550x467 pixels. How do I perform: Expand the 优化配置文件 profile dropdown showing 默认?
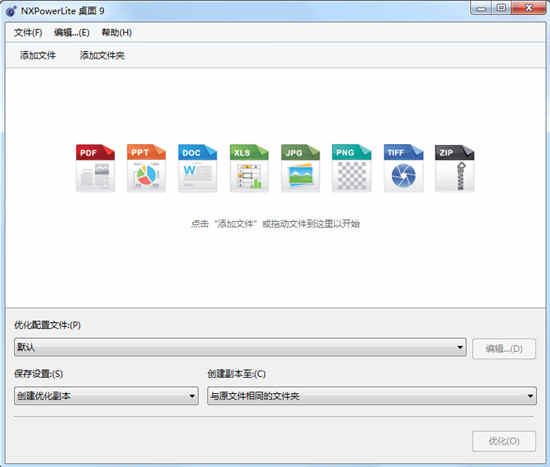pyautogui.click(x=240, y=347)
